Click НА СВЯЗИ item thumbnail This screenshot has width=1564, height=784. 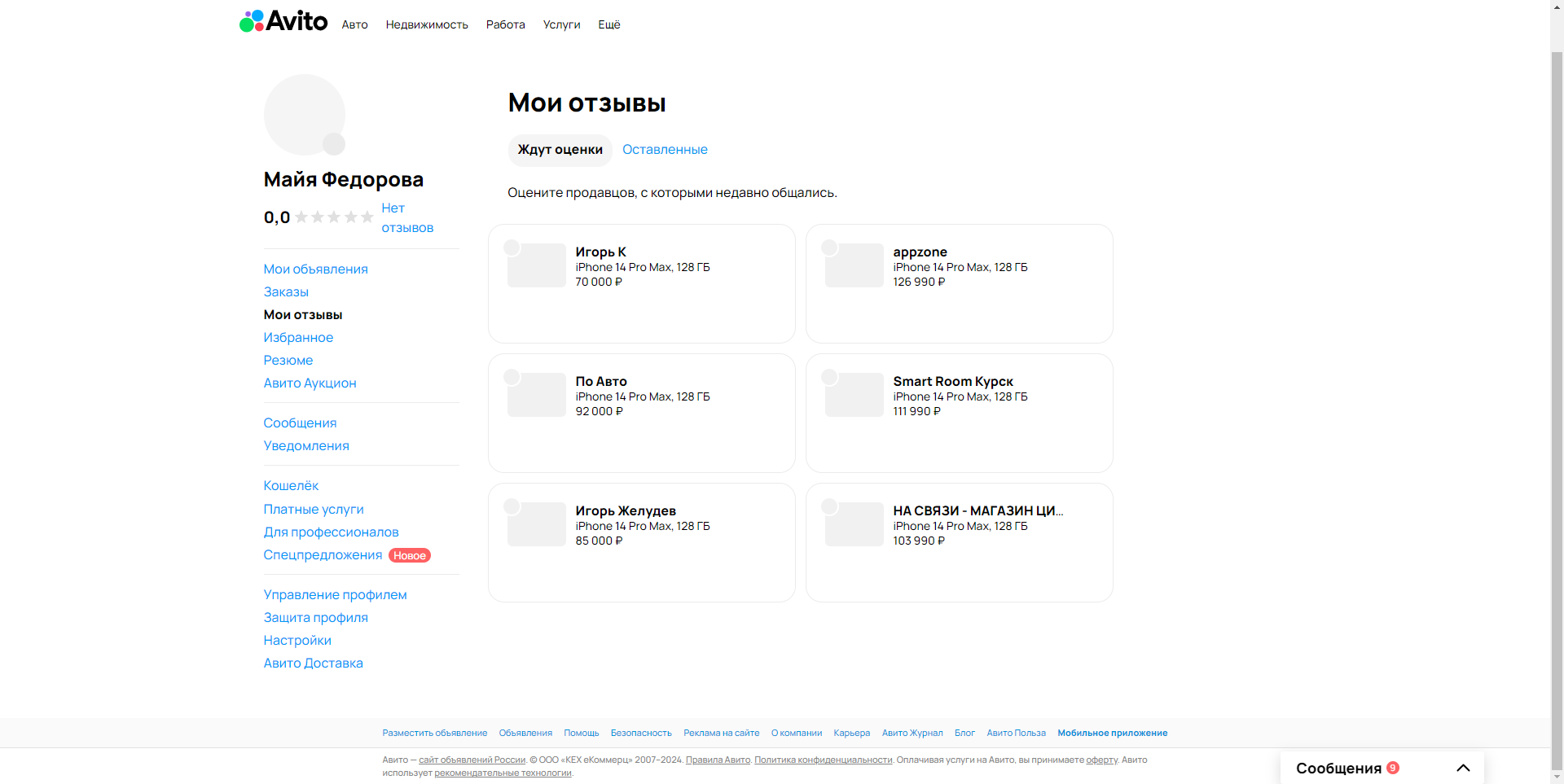(854, 524)
